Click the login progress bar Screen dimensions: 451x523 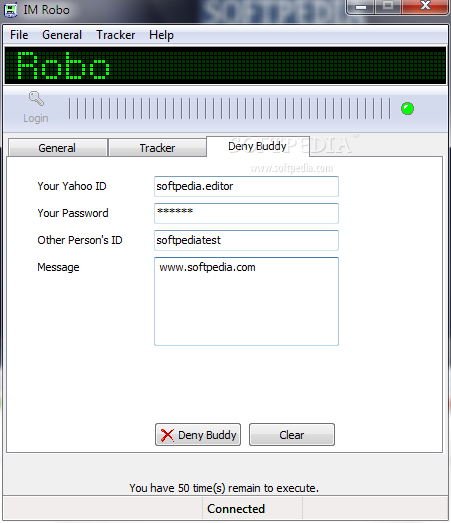(x=229, y=108)
